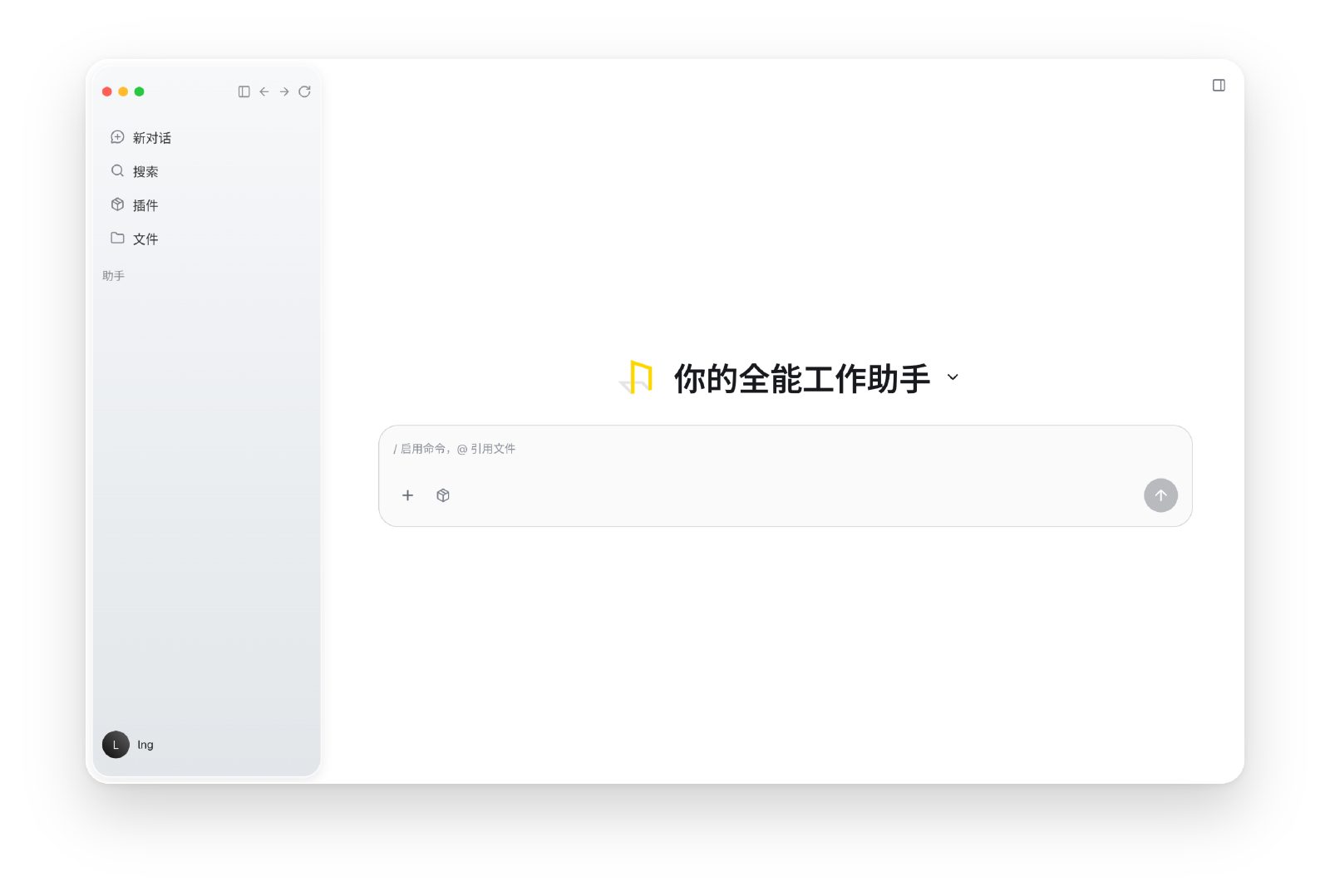Click the yellow assistant logo icon
Image resolution: width=1330 pixels, height=896 pixels.
(638, 377)
